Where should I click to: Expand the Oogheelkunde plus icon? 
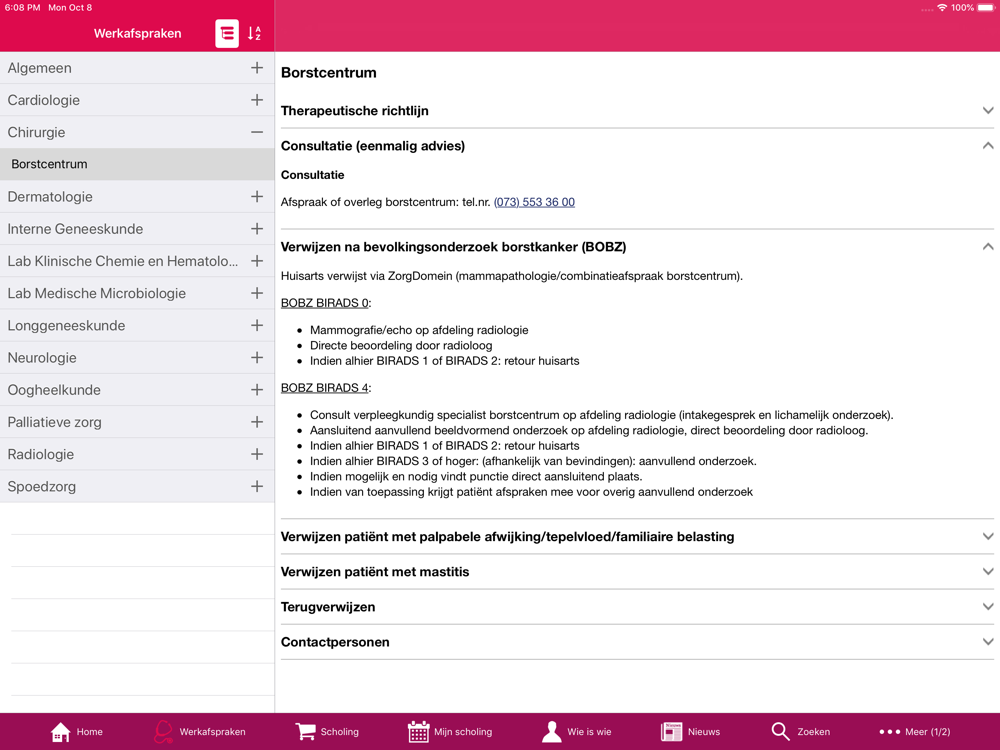click(x=257, y=390)
